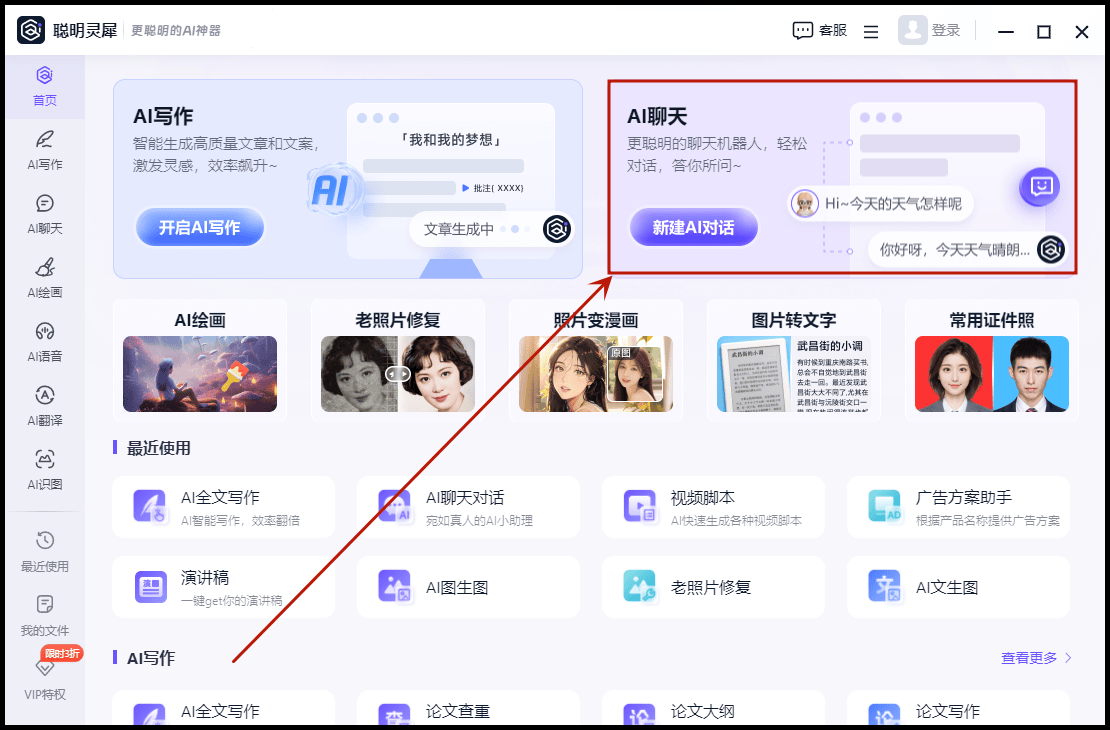
Task: Click the 开启AI写作 button
Action: click(199, 227)
